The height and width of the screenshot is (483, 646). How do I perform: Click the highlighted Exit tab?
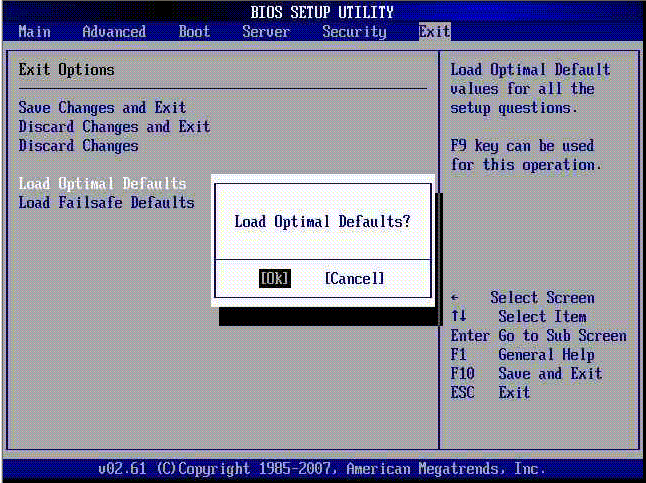coord(434,32)
